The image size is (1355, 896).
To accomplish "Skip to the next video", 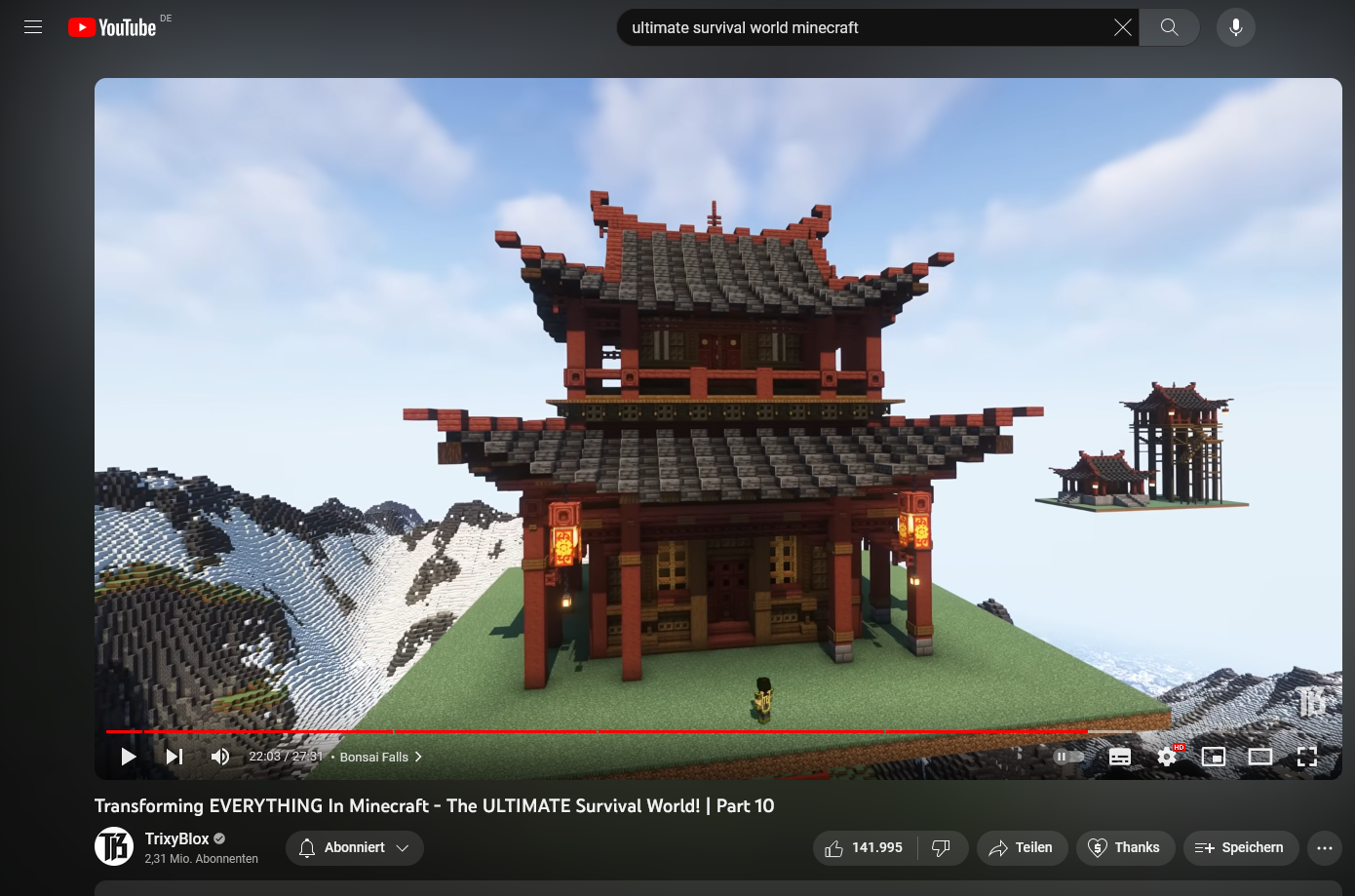I will click(174, 757).
